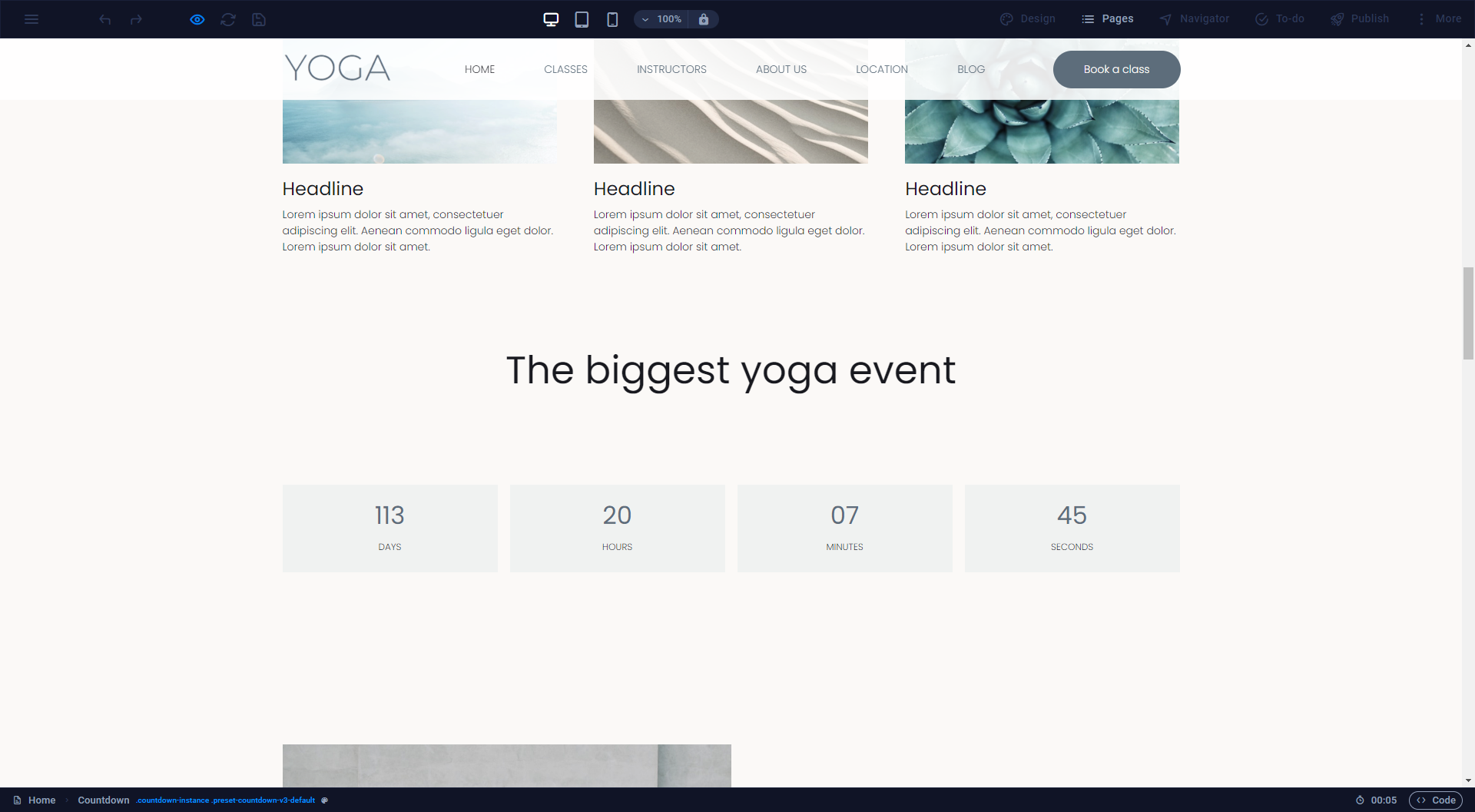
Task: Click scrollbar up arrow
Action: click(1468, 45)
